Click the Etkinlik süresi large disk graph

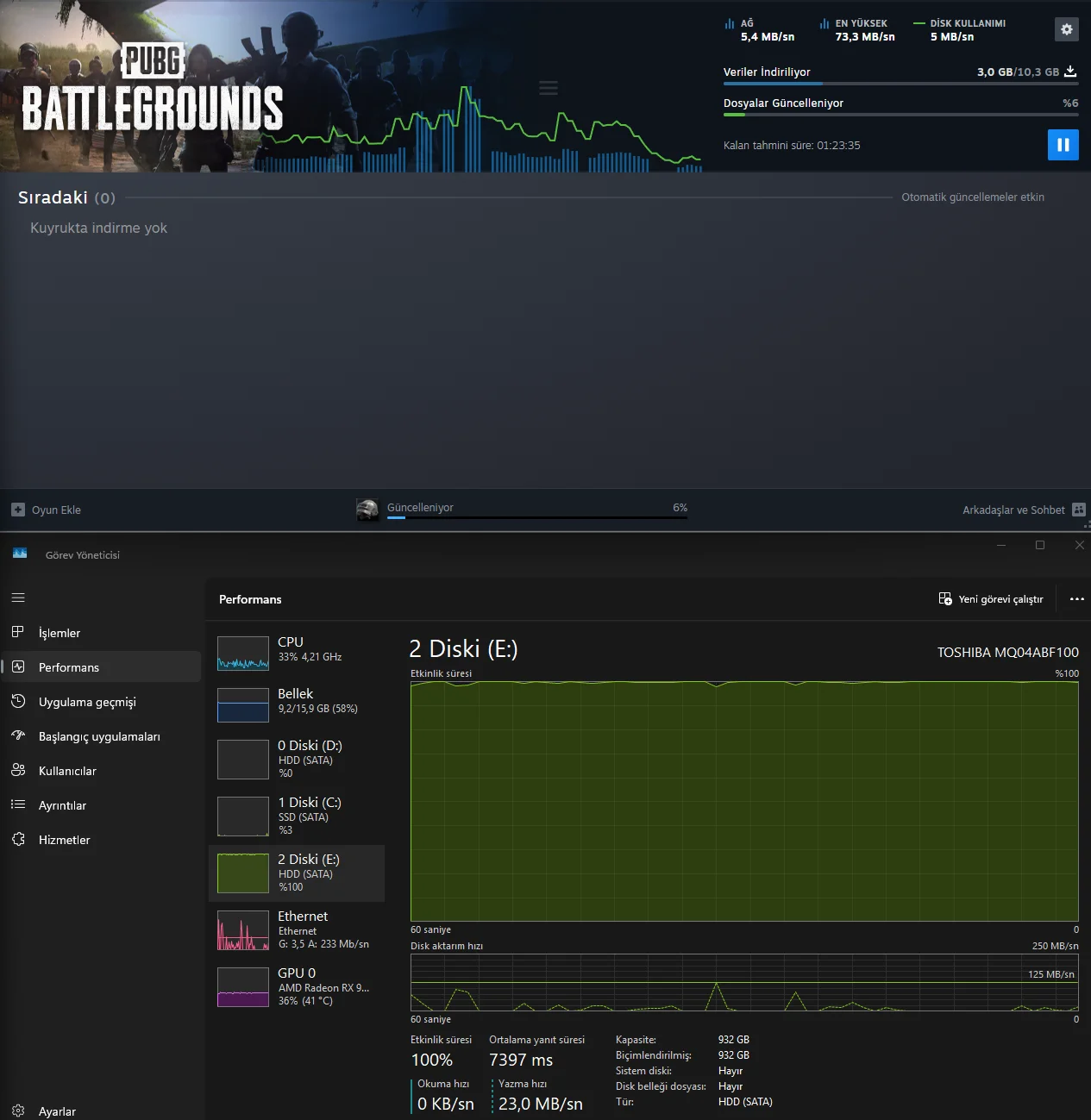(x=744, y=801)
